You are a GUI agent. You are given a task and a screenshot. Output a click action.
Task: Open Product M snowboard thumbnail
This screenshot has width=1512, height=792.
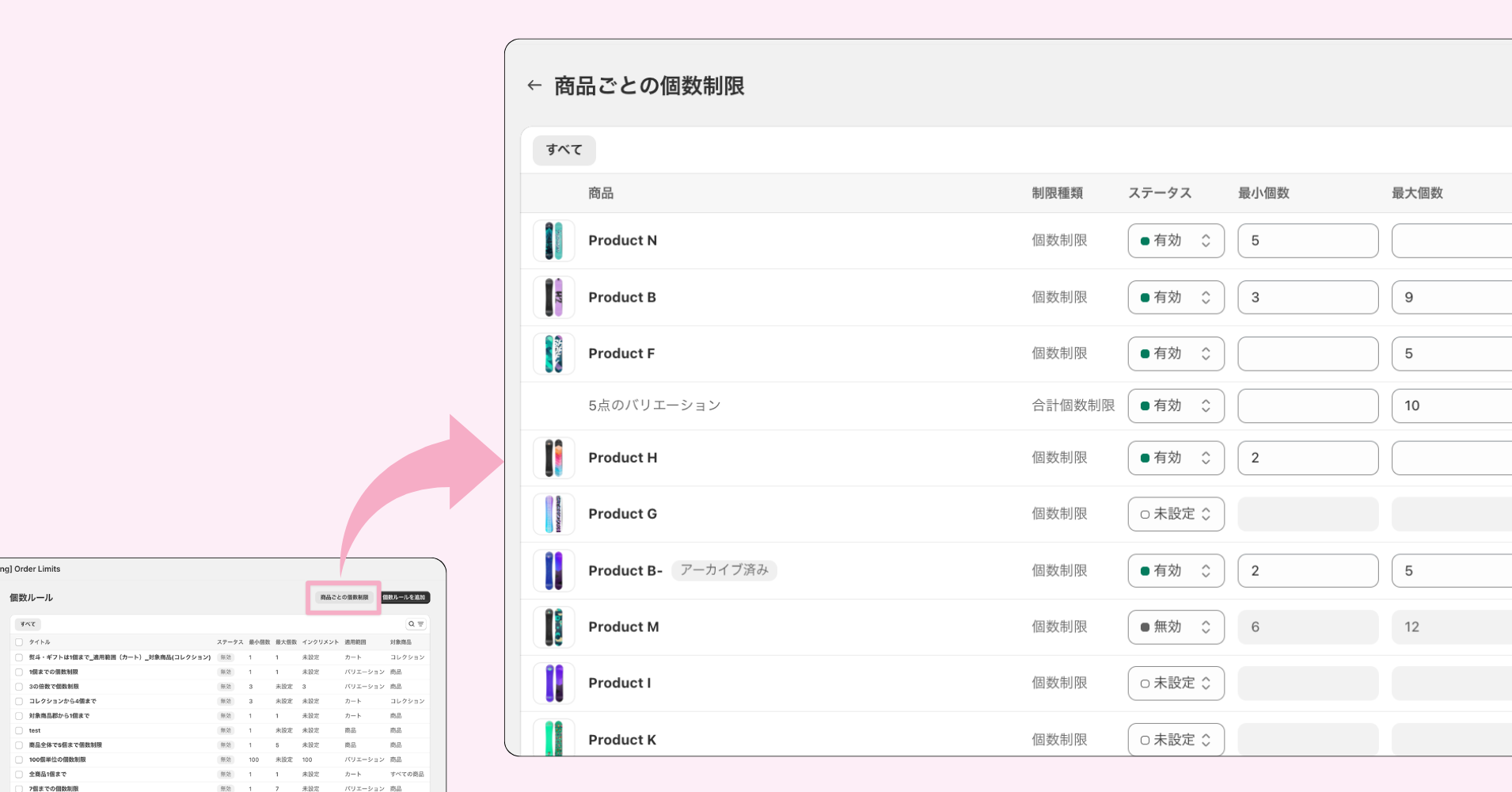(x=554, y=627)
